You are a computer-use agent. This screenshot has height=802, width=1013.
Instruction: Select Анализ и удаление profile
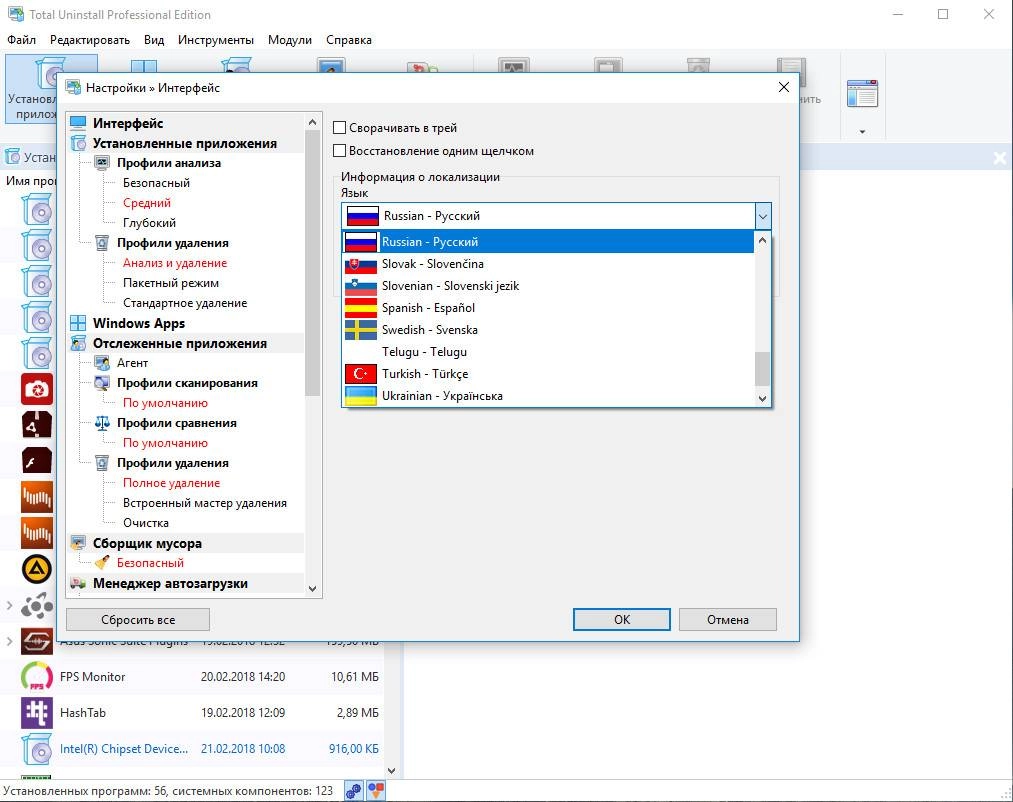pos(175,263)
